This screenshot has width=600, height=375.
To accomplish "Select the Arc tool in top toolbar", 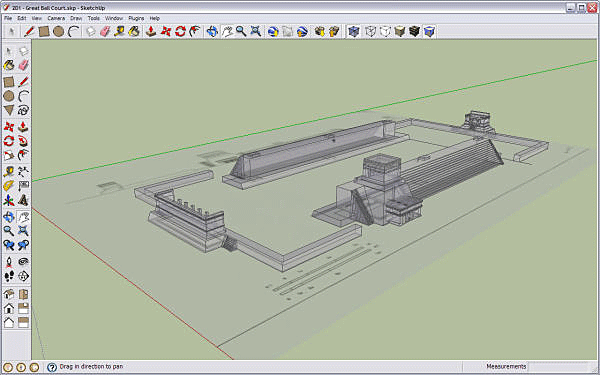I will 73,31.
